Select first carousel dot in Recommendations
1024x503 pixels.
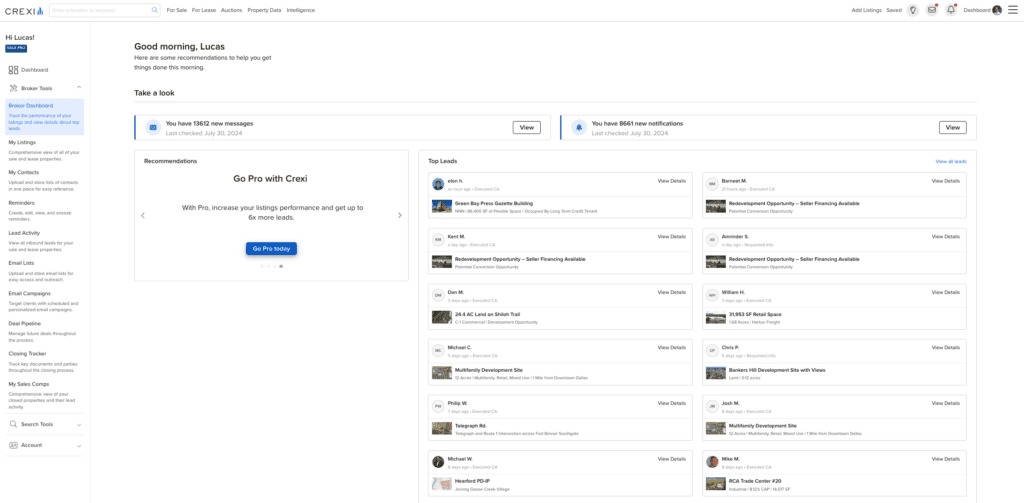pos(262,267)
